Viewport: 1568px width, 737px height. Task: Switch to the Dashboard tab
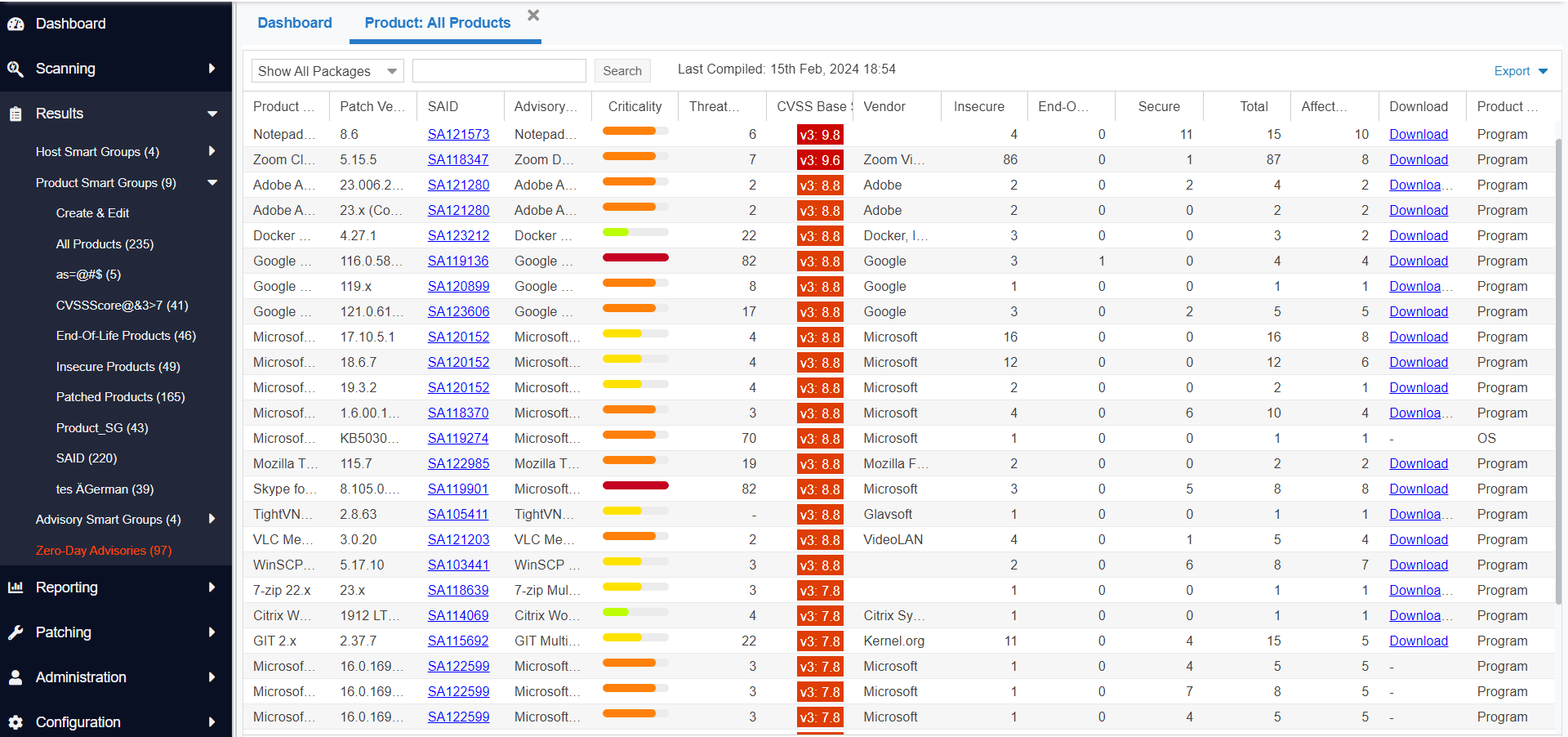coord(295,23)
